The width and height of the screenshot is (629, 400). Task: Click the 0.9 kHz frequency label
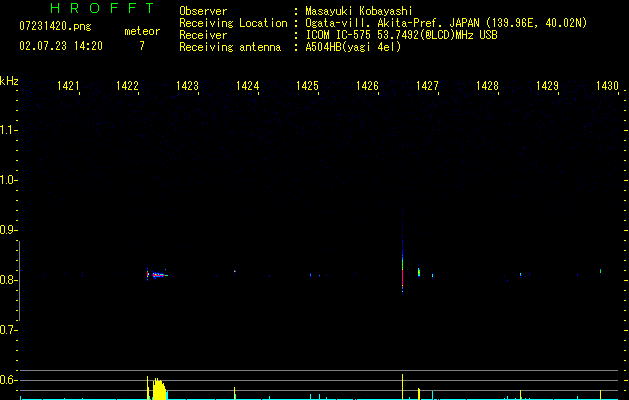8,230
